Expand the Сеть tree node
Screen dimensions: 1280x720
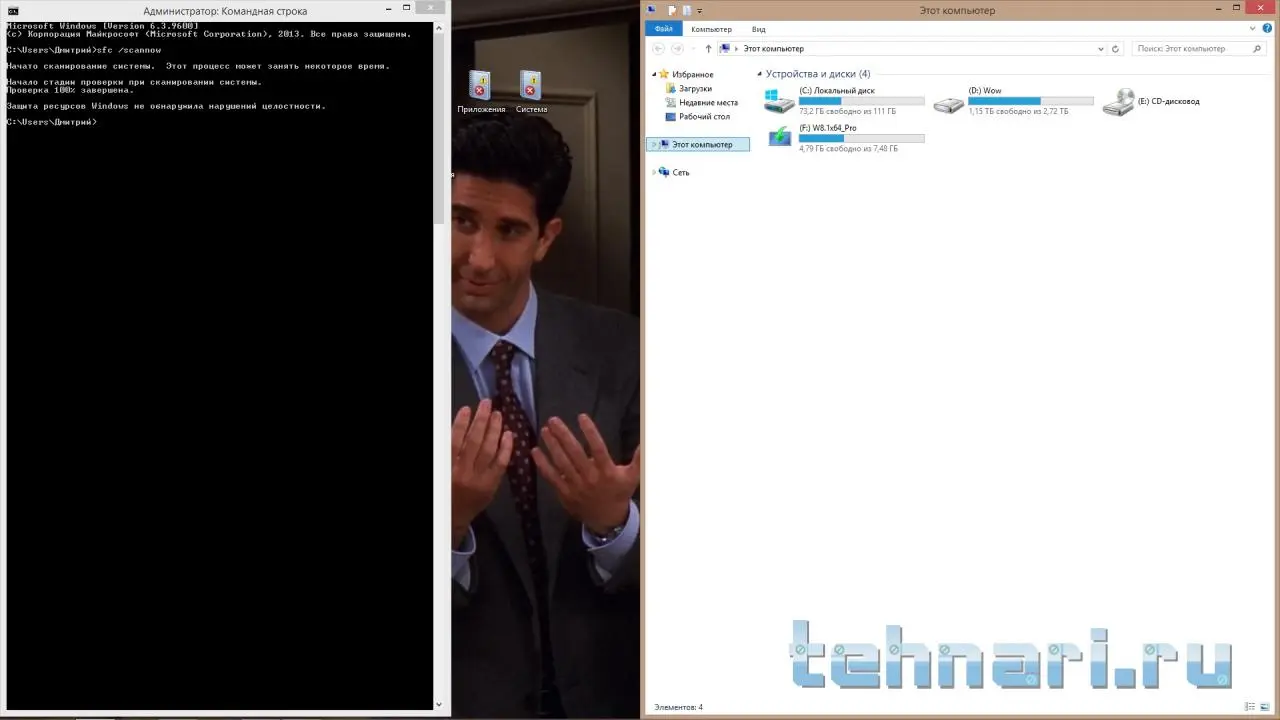pos(653,173)
